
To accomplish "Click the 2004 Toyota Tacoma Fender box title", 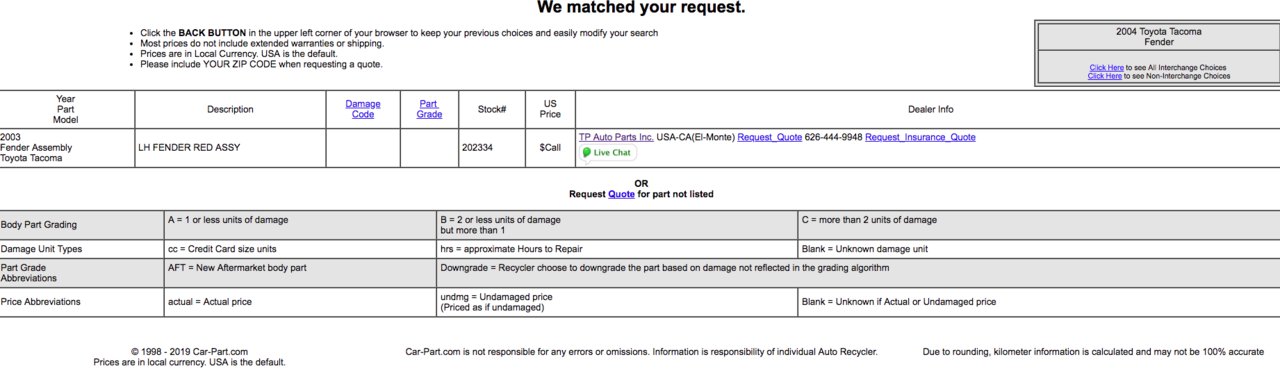I will coord(1158,37).
